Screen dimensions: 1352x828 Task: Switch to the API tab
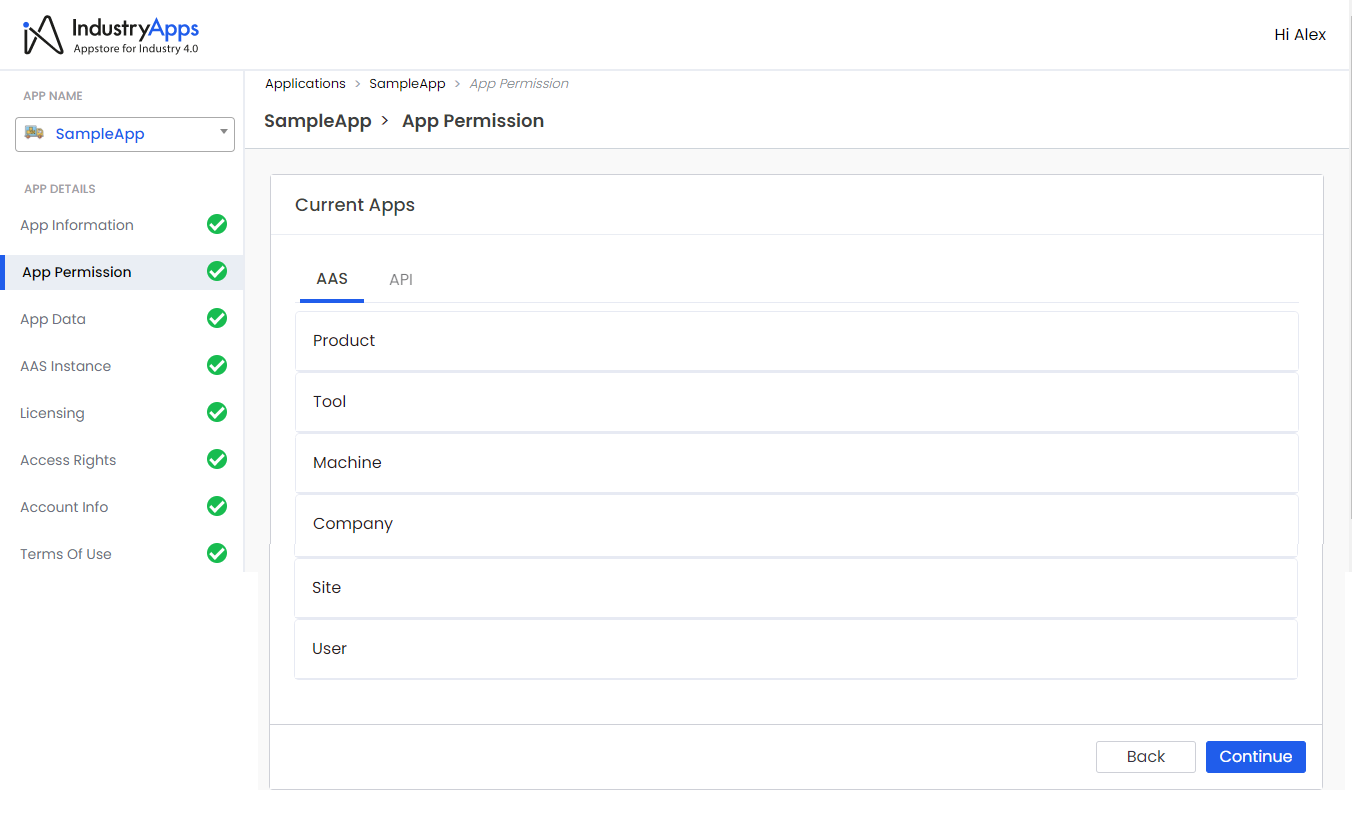(x=401, y=280)
